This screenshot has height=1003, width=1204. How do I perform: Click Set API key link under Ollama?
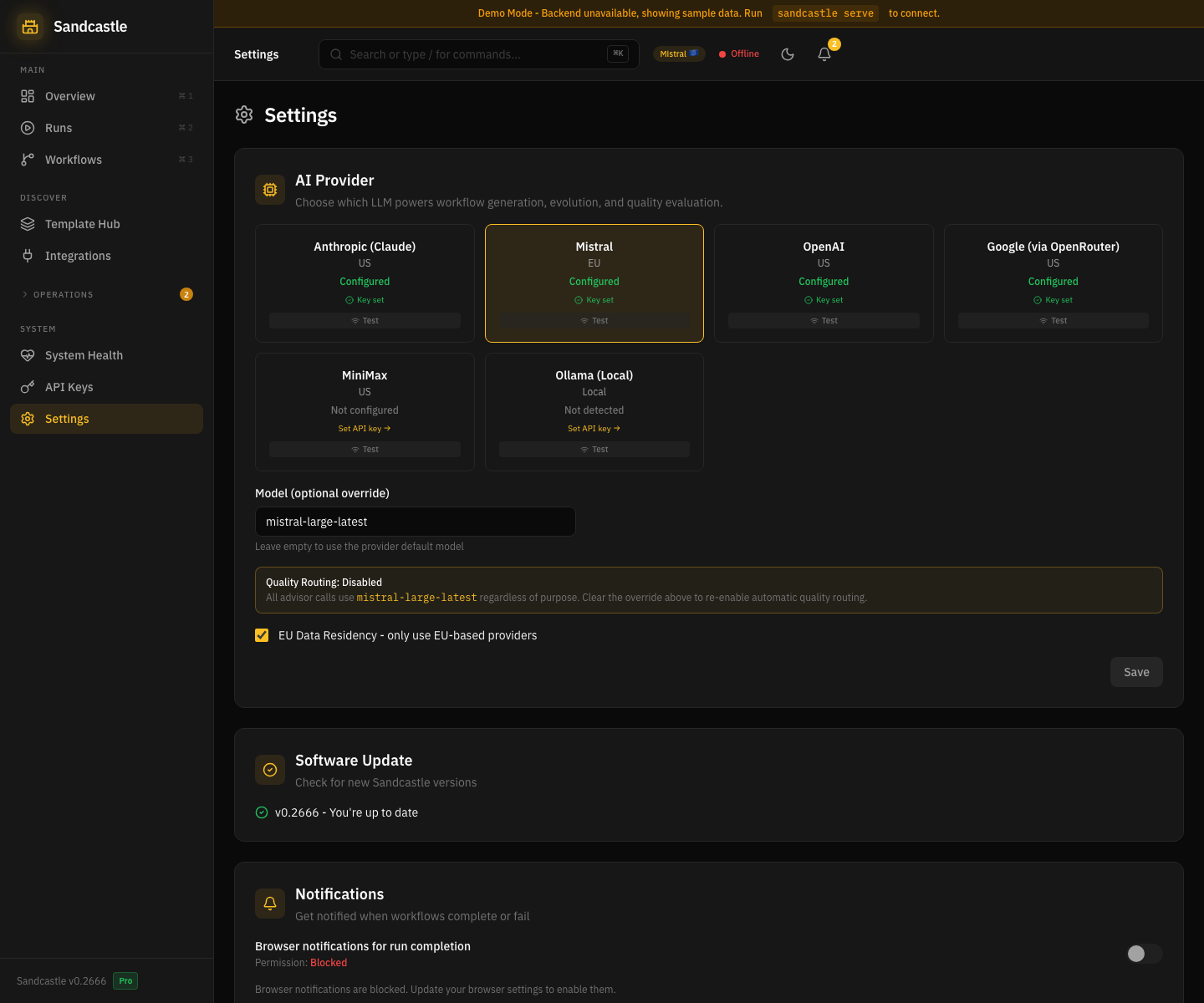(594, 429)
